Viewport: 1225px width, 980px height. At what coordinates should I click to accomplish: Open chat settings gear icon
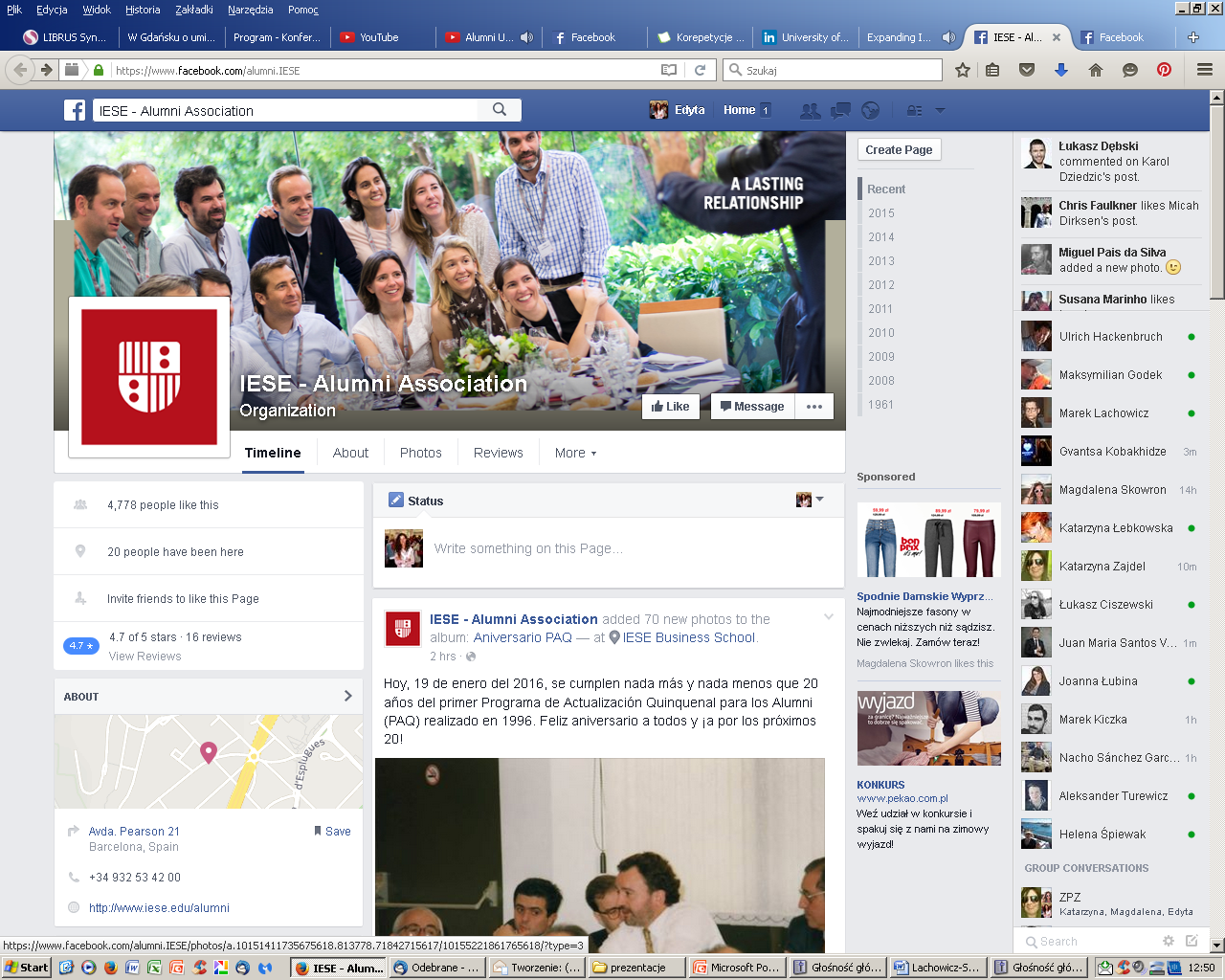pyautogui.click(x=1169, y=941)
